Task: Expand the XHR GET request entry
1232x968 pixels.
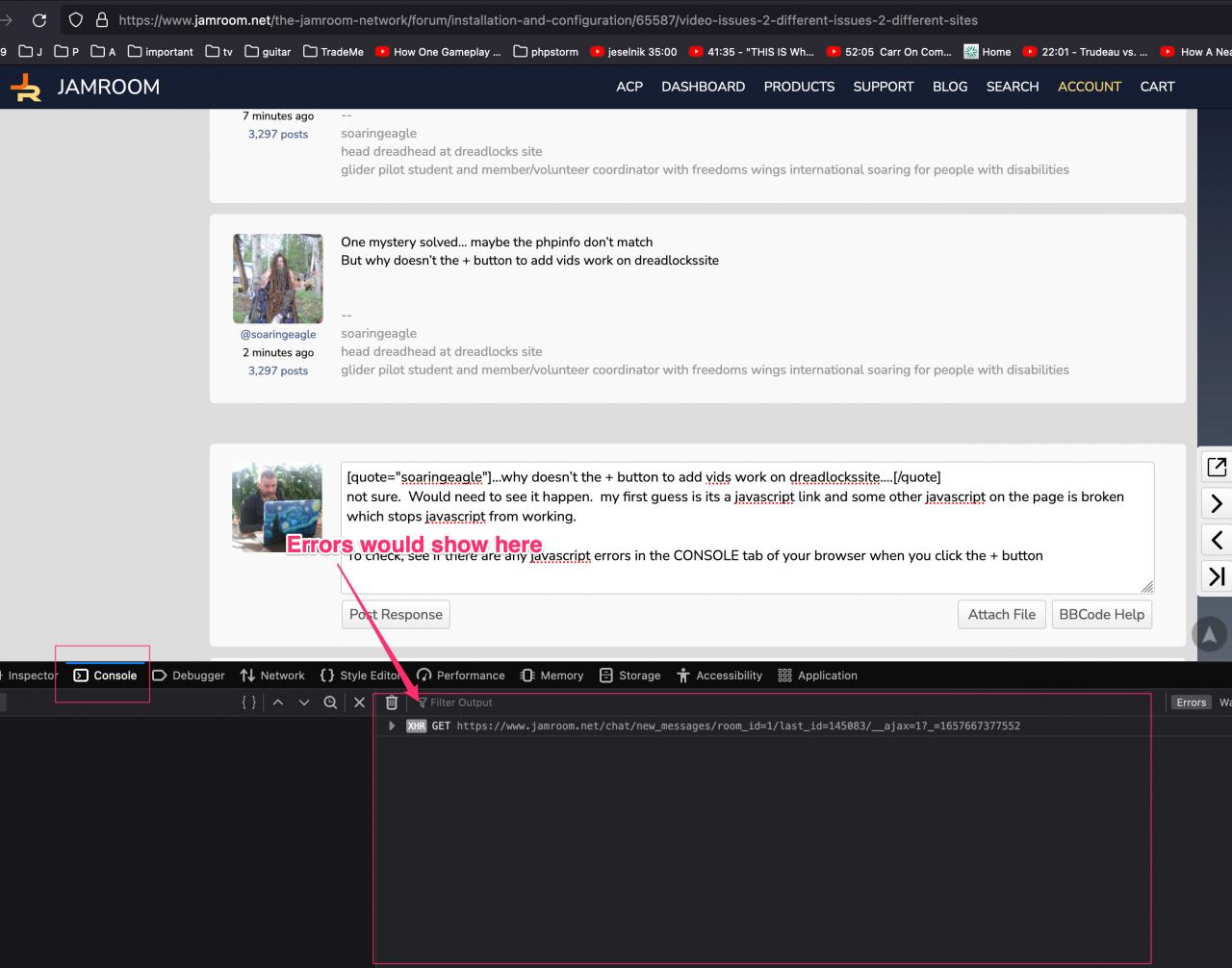Action: [x=392, y=726]
